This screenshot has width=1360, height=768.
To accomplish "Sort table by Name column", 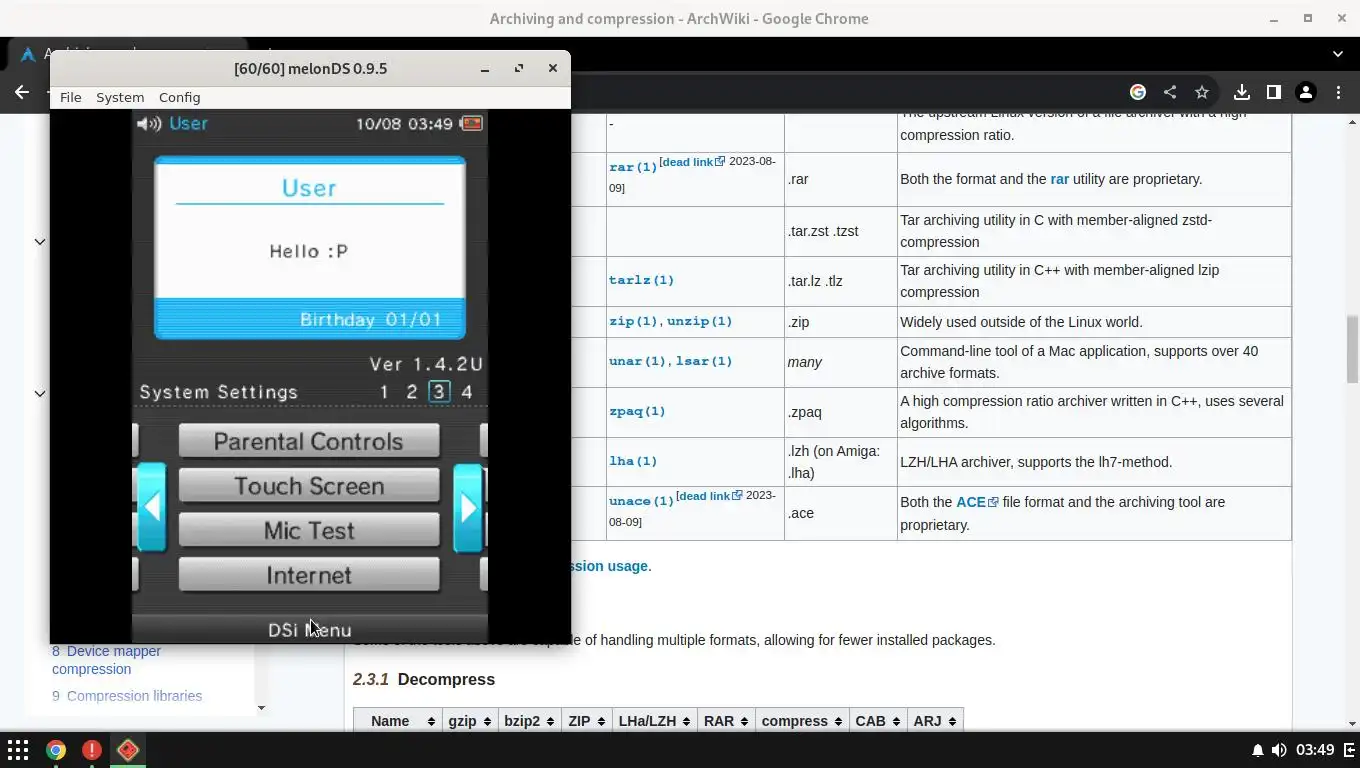I will click(398, 721).
